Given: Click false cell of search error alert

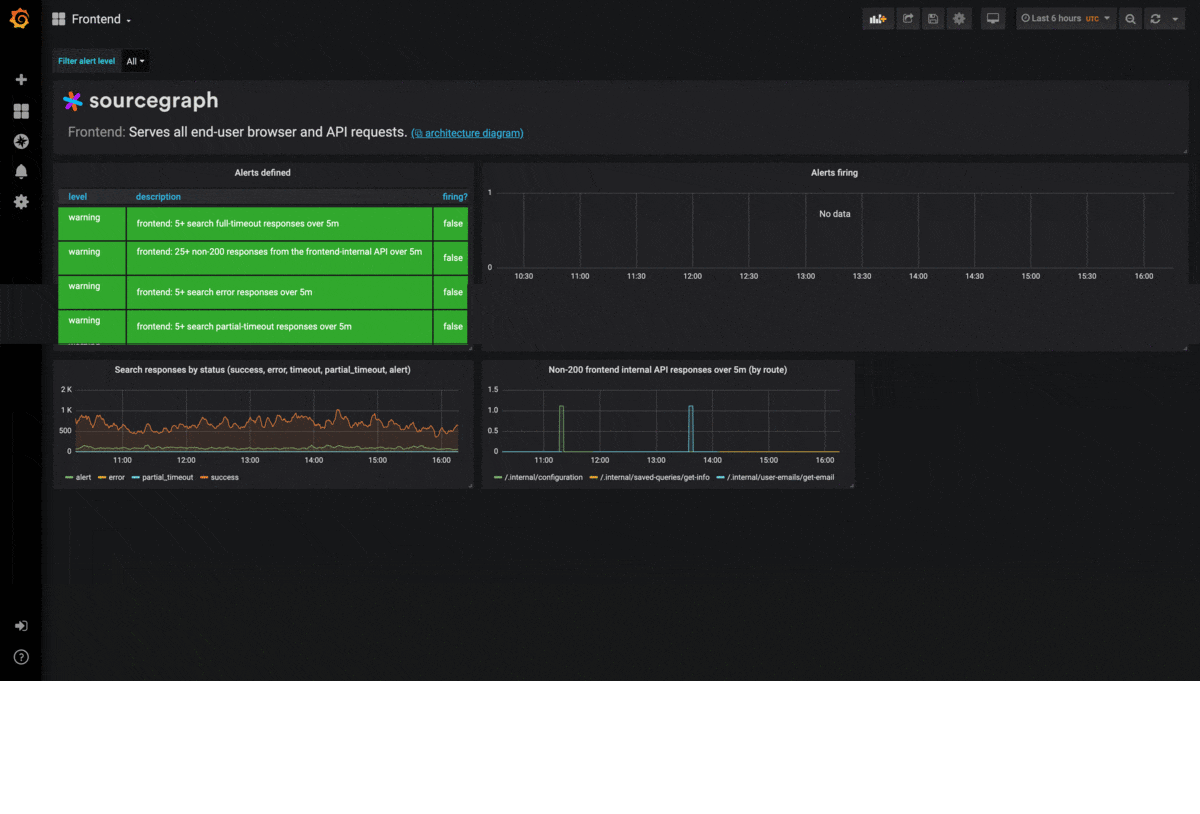Looking at the screenshot, I should pyautogui.click(x=452, y=292).
